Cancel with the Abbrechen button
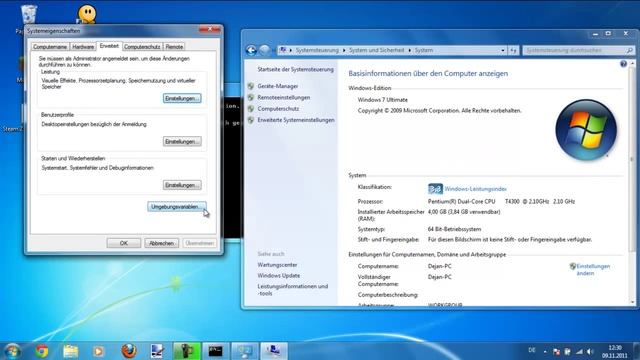 click(x=162, y=243)
